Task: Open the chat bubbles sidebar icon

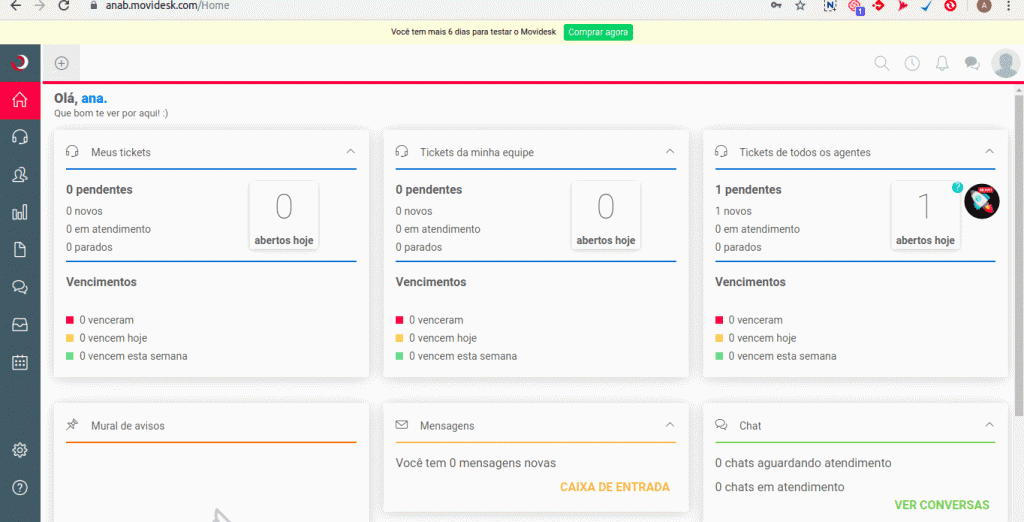Action: (x=20, y=287)
